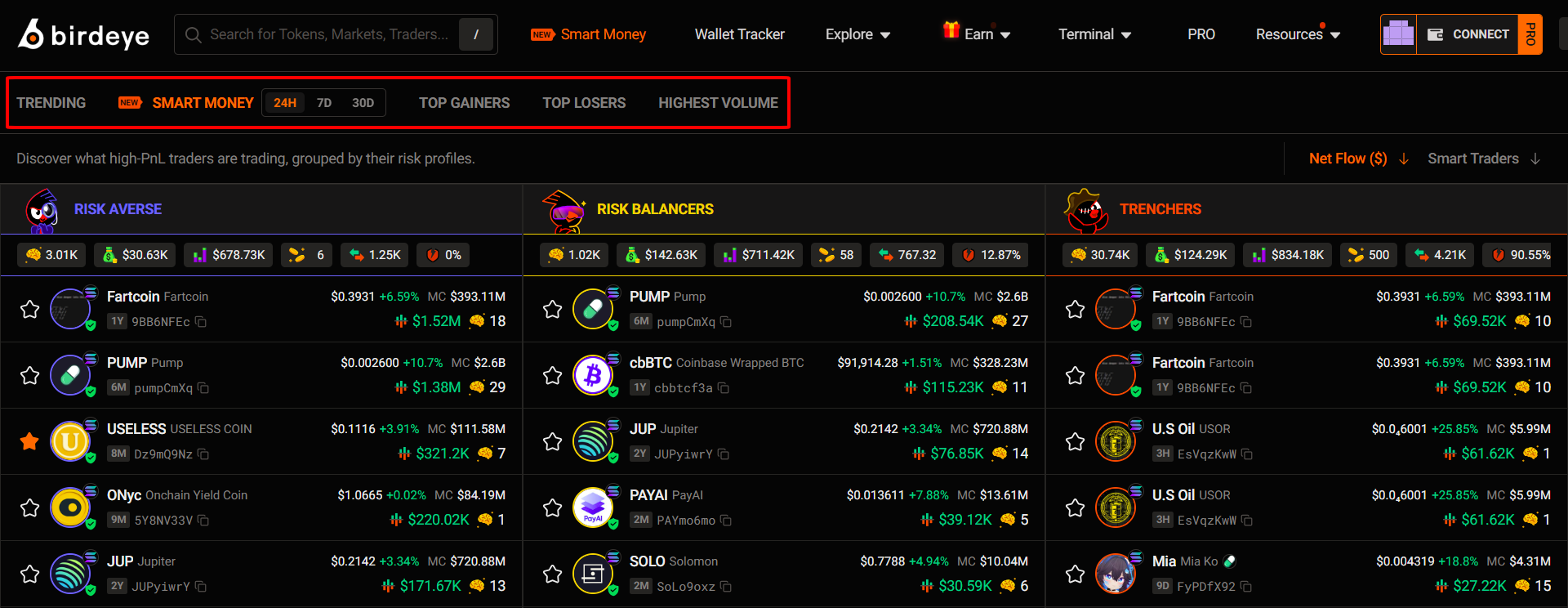Favorite PAYAI token star
1568x608 pixels.
click(x=553, y=507)
